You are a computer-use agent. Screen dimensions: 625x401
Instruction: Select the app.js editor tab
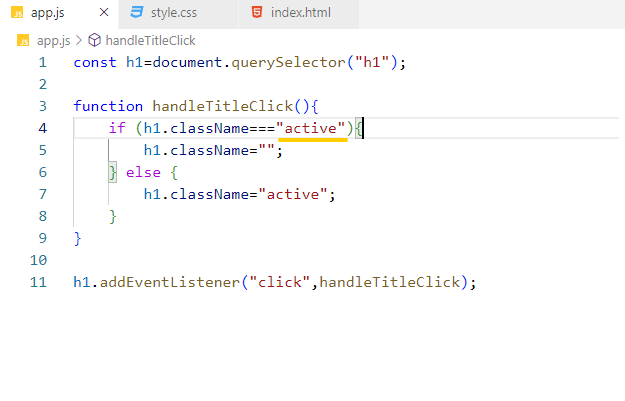pyautogui.click(x=59, y=13)
